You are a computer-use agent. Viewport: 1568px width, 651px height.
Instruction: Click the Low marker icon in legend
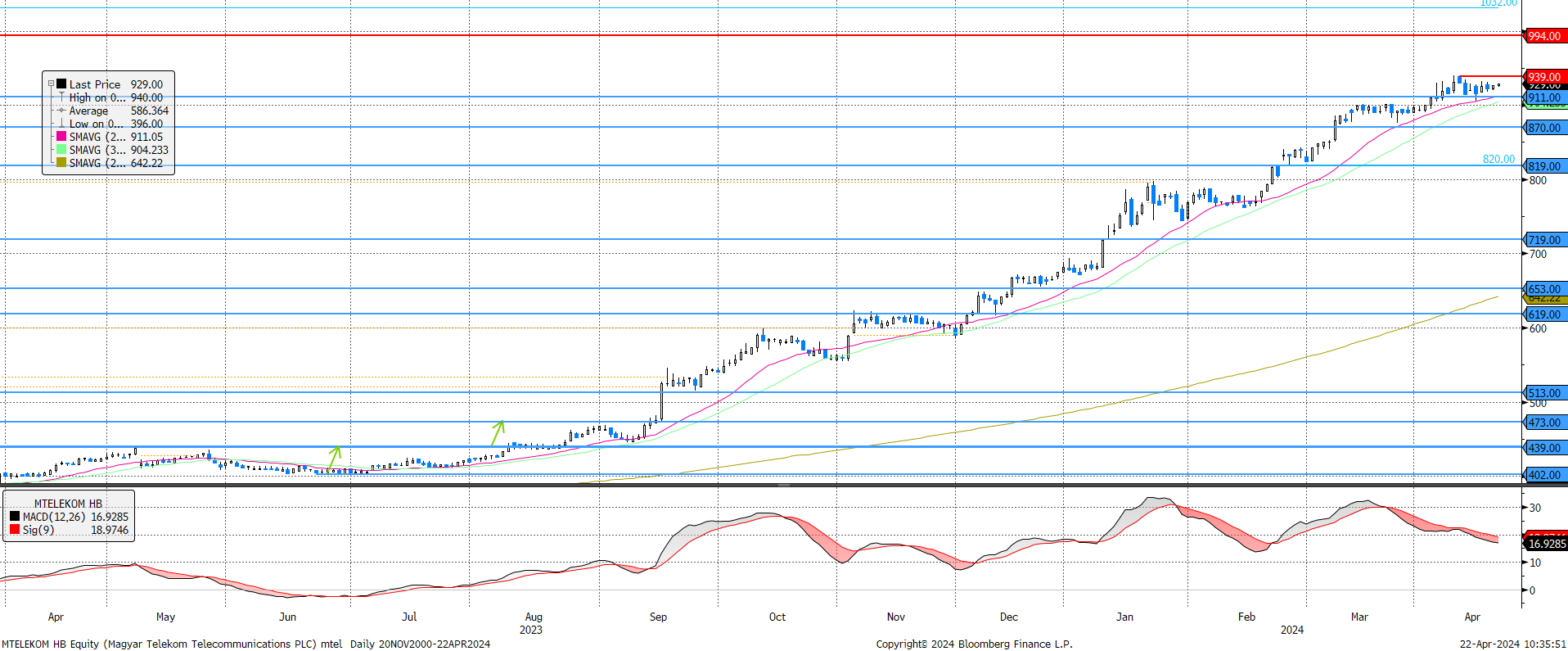pyautogui.click(x=61, y=123)
